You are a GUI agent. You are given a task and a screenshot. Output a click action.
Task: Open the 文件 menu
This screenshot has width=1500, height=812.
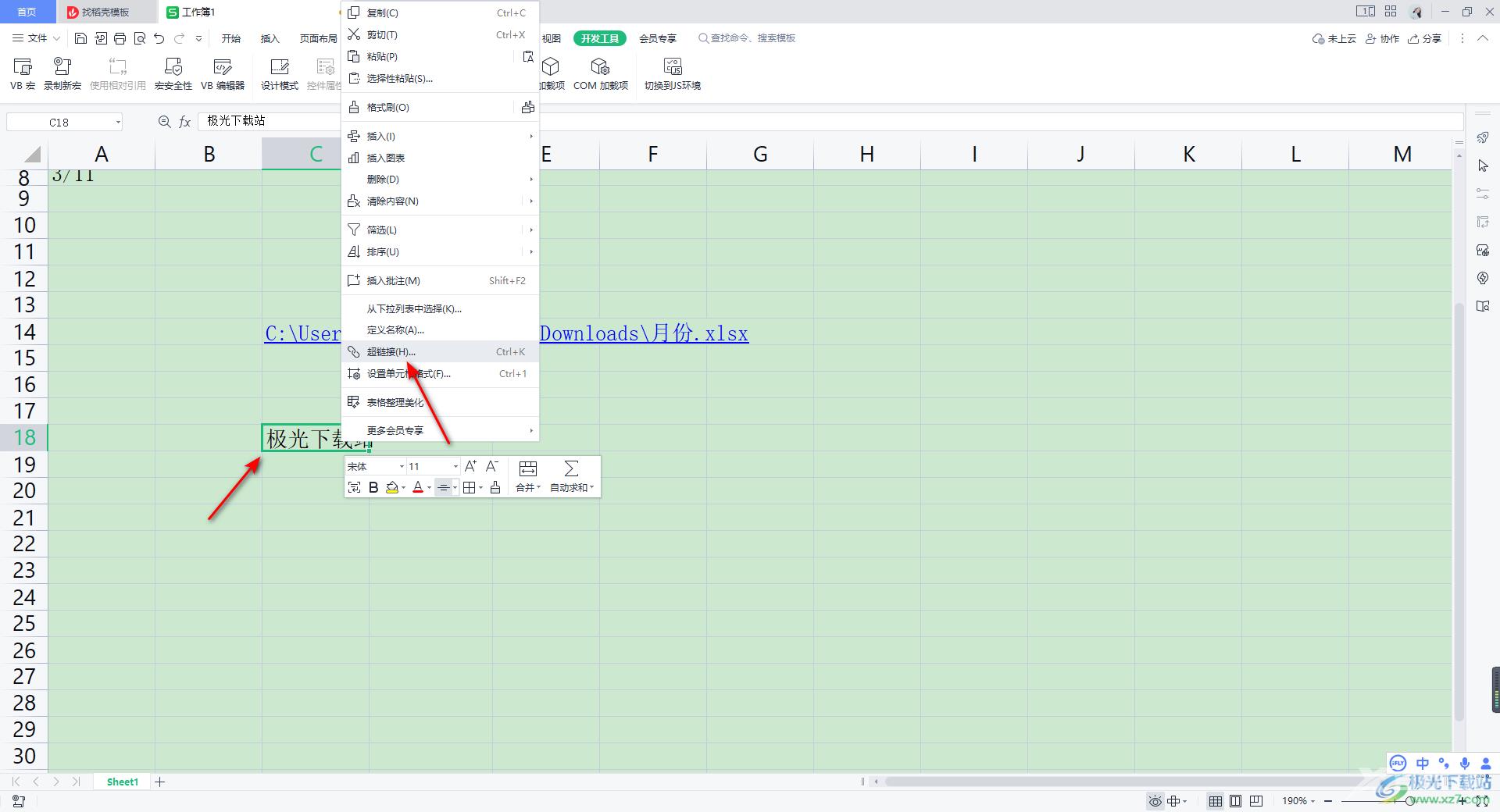point(37,38)
